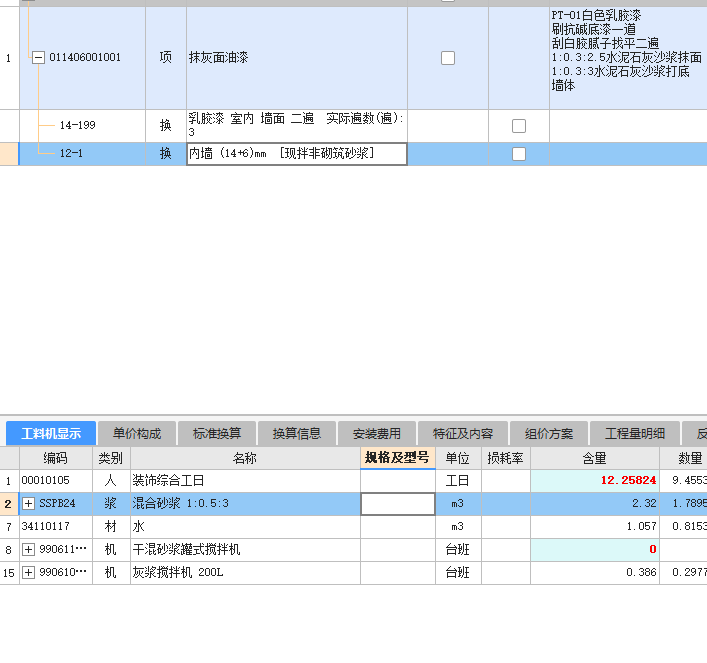Click the 人 category cell

111,481
